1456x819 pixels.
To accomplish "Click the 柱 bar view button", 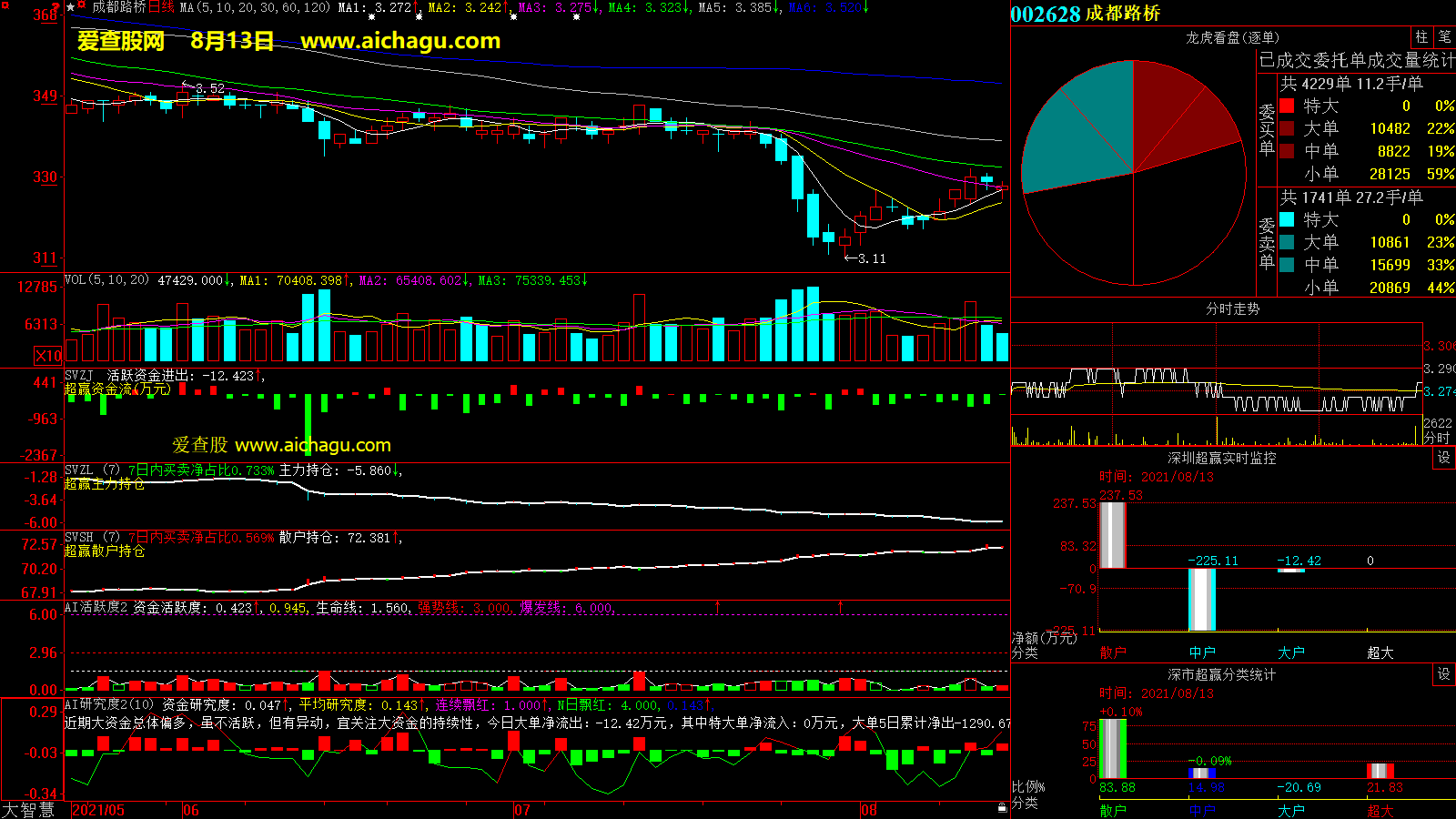I will click(1421, 37).
